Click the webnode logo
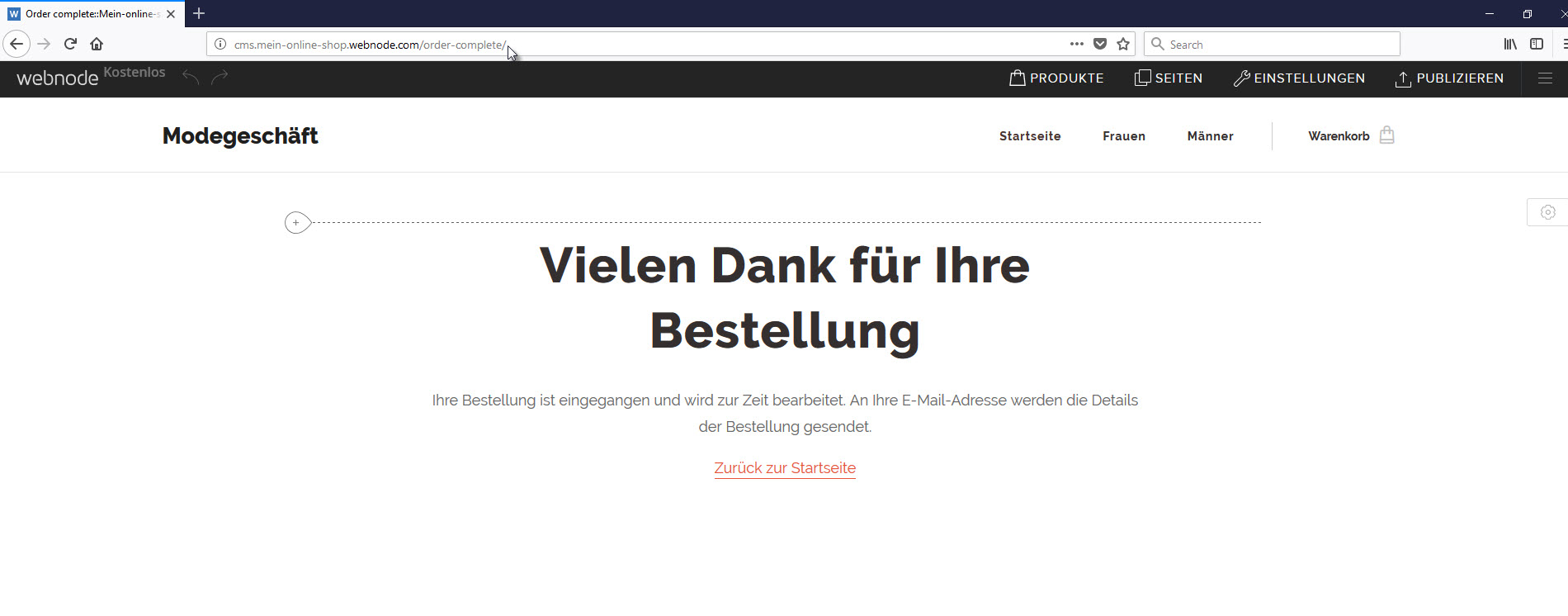This screenshot has width=1568, height=616. pyautogui.click(x=58, y=78)
